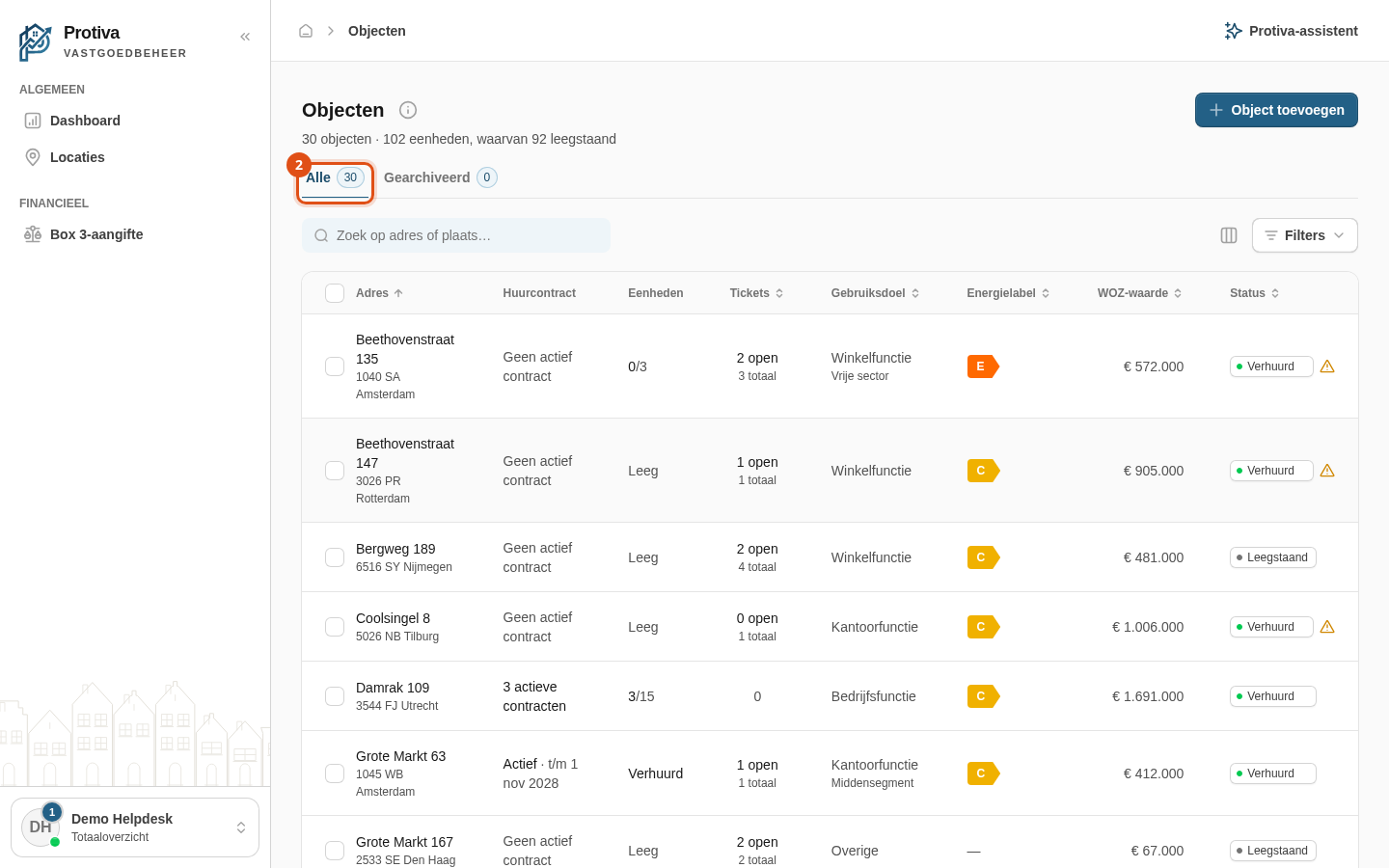Select the Bergweg 189 row checkbox
The height and width of the screenshot is (868, 1389).
click(x=335, y=557)
